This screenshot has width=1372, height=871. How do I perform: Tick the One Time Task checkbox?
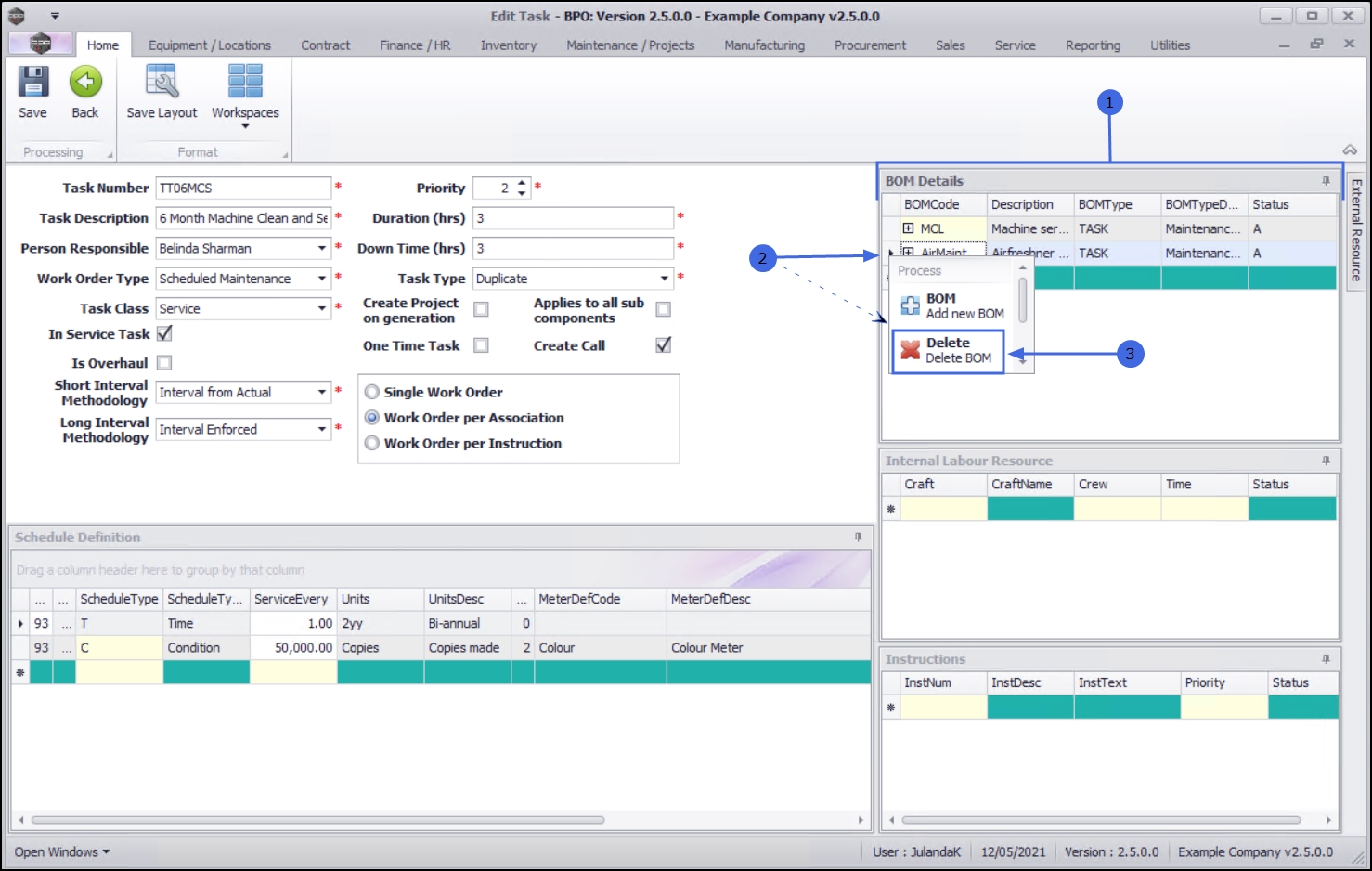[x=481, y=345]
